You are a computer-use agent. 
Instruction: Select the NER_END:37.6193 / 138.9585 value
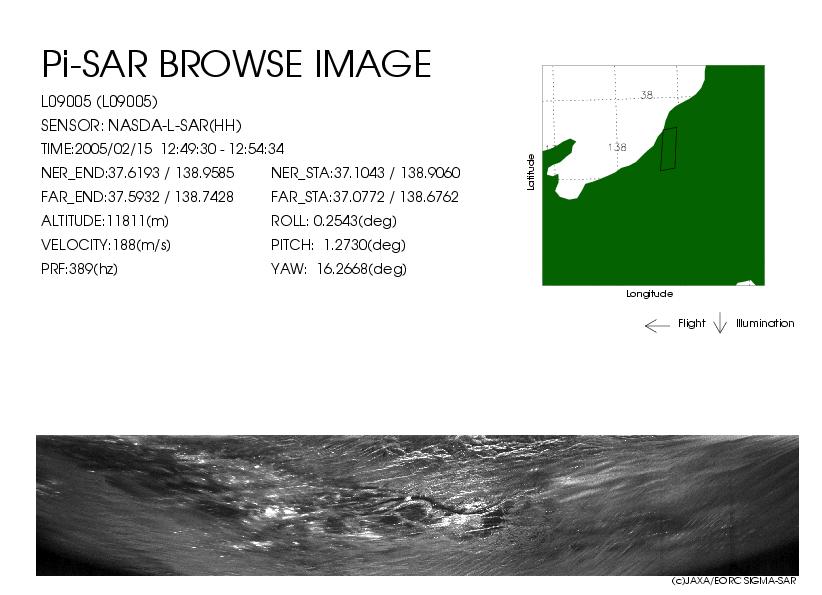tap(137, 173)
